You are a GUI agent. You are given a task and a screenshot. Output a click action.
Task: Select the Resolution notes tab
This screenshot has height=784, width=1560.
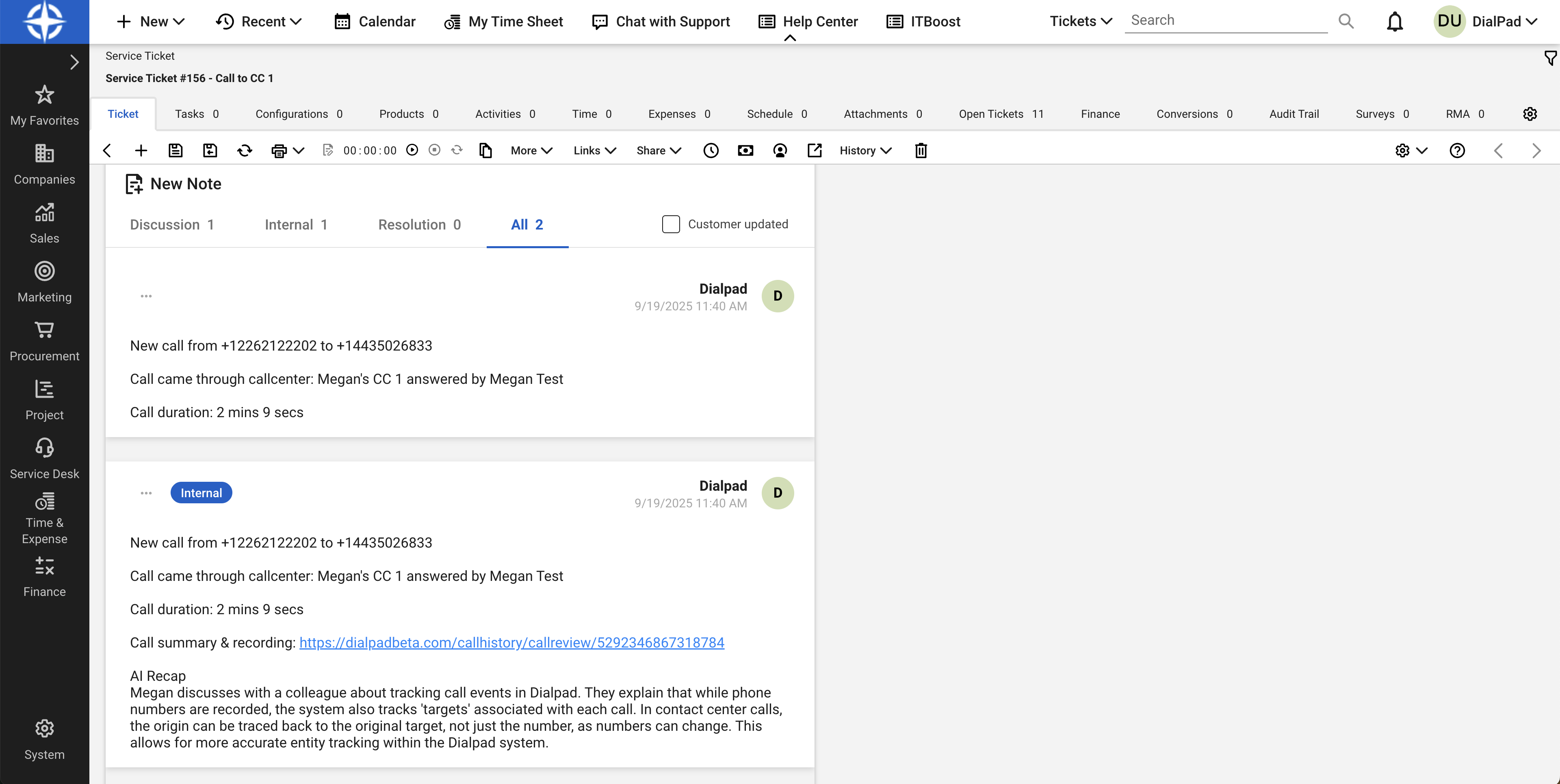click(420, 225)
